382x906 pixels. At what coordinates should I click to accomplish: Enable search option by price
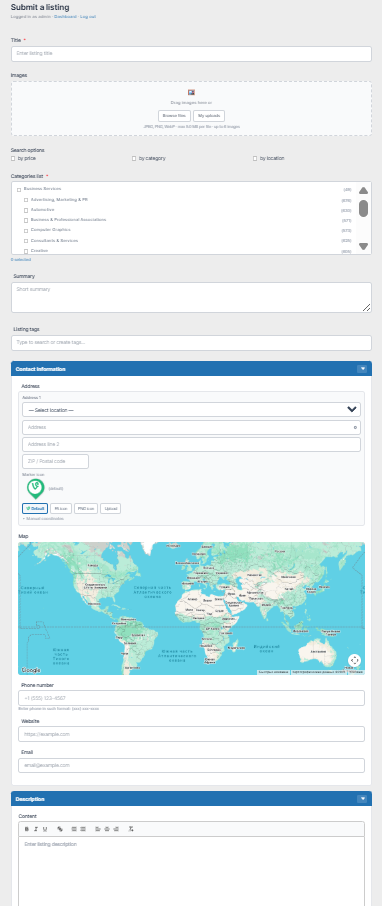tap(13, 158)
